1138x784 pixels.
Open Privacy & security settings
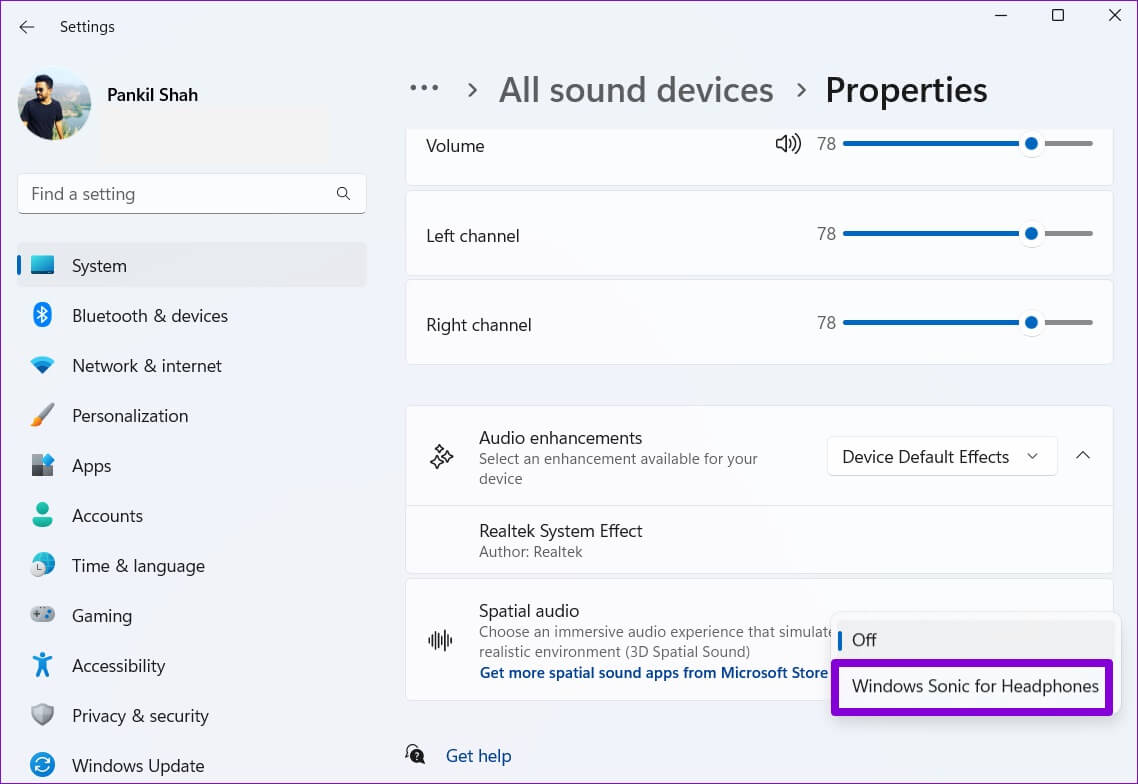coord(192,715)
